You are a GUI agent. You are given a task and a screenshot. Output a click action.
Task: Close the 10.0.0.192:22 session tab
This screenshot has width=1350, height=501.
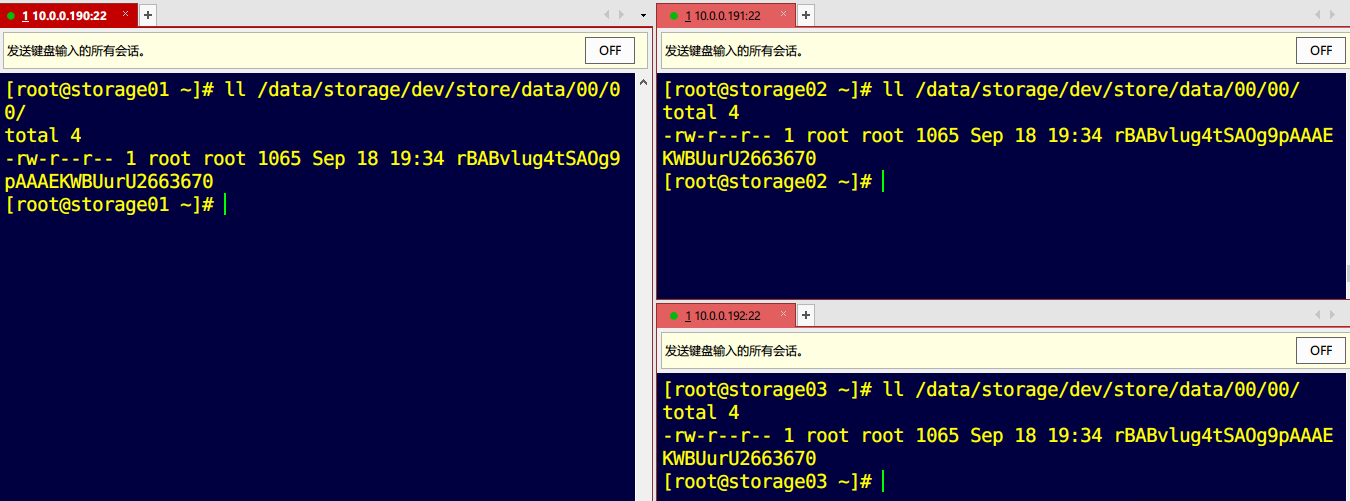pyautogui.click(x=783, y=315)
